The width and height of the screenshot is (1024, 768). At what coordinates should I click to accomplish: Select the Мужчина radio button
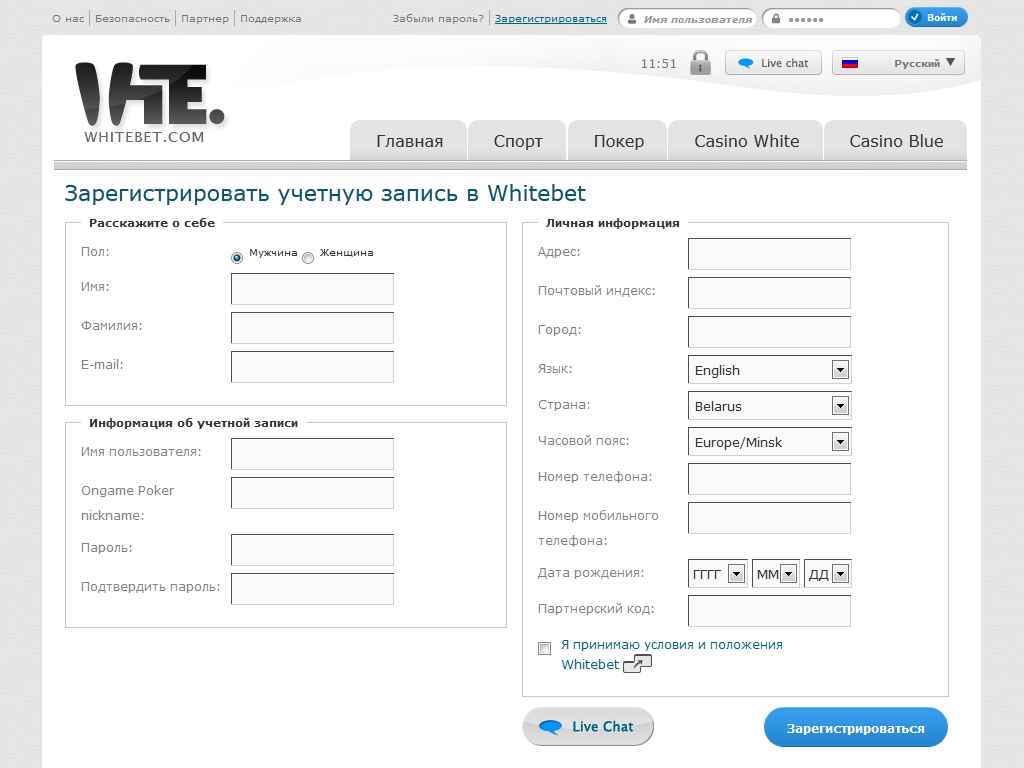click(x=237, y=258)
